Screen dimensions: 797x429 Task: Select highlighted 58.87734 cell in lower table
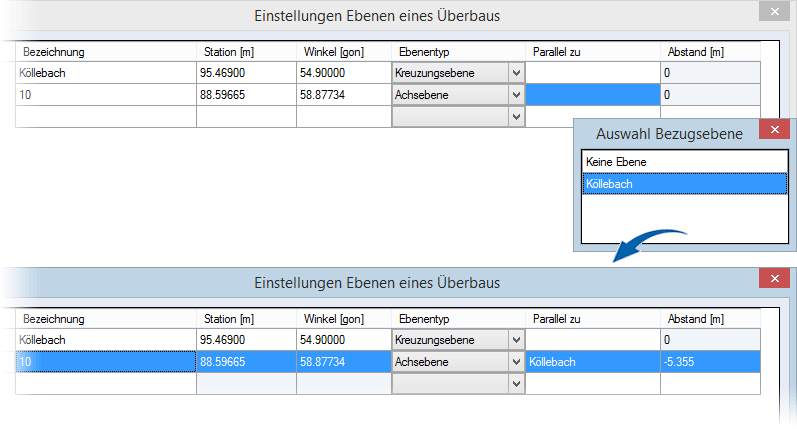344,361
